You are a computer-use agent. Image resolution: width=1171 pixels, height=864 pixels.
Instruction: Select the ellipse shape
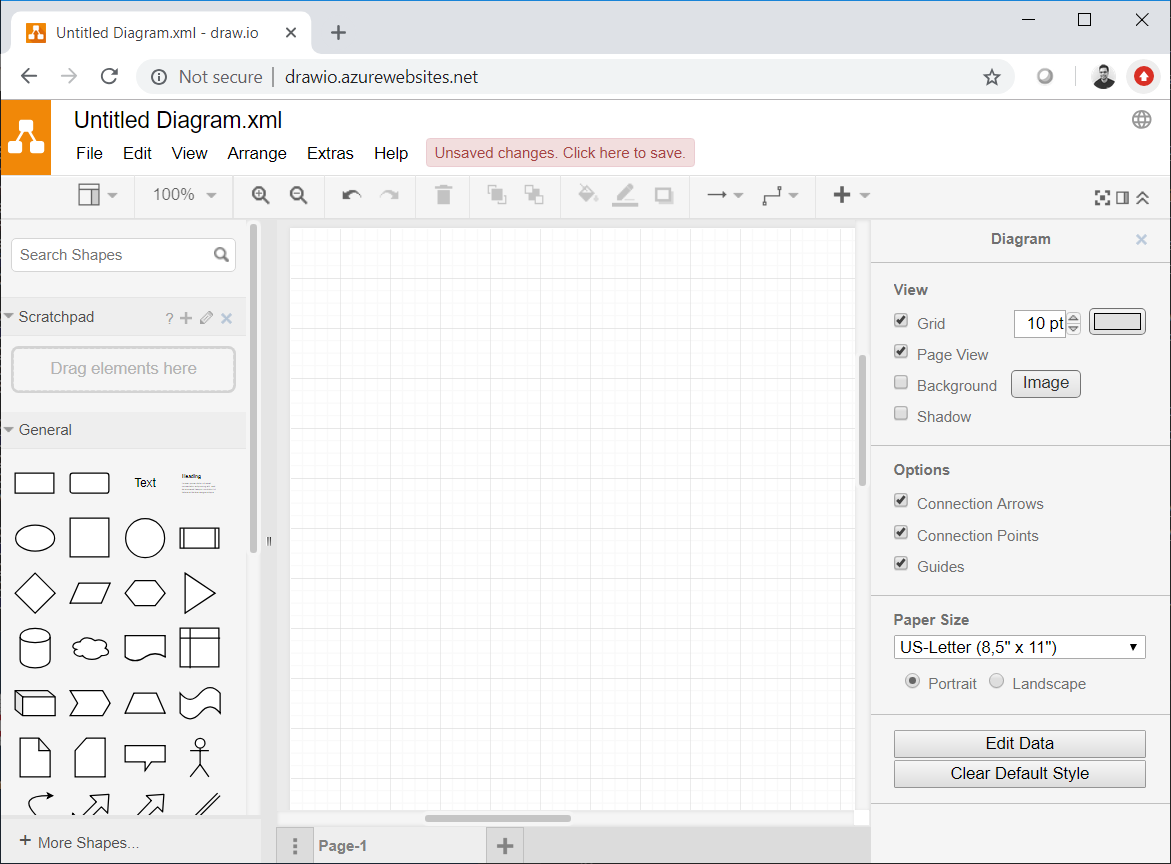tap(35, 538)
